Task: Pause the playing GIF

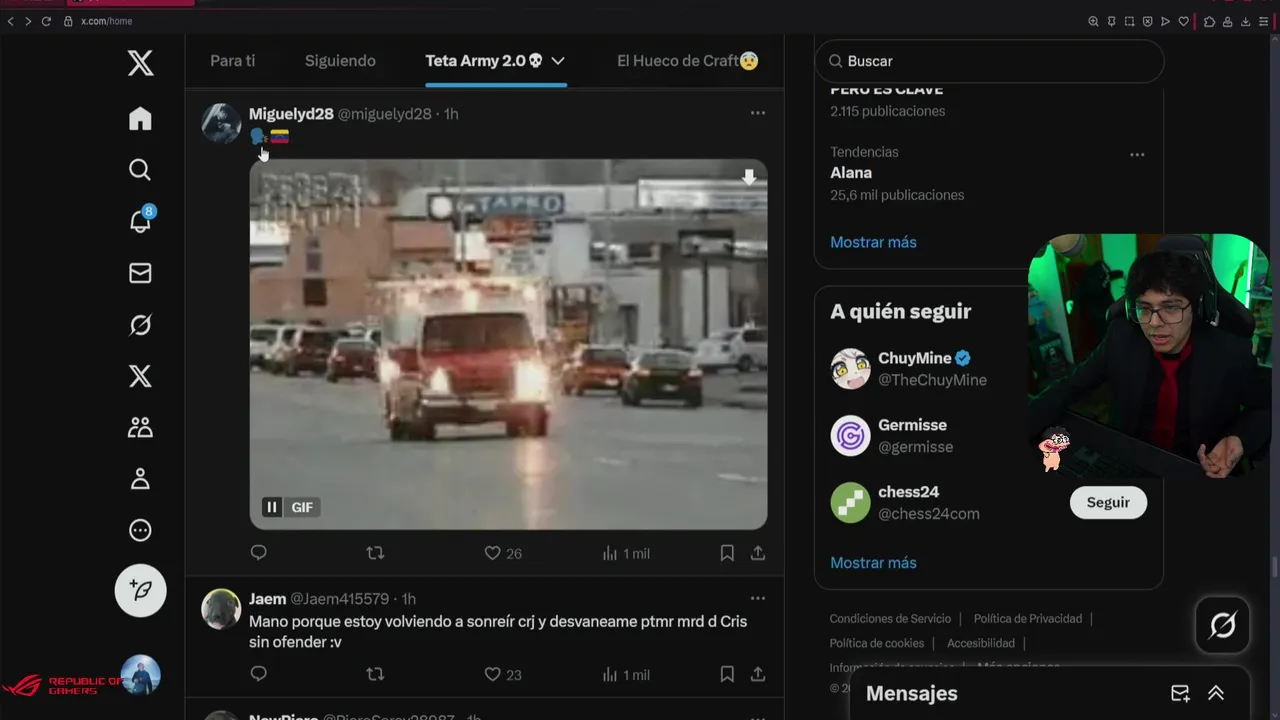Action: pyautogui.click(x=271, y=507)
